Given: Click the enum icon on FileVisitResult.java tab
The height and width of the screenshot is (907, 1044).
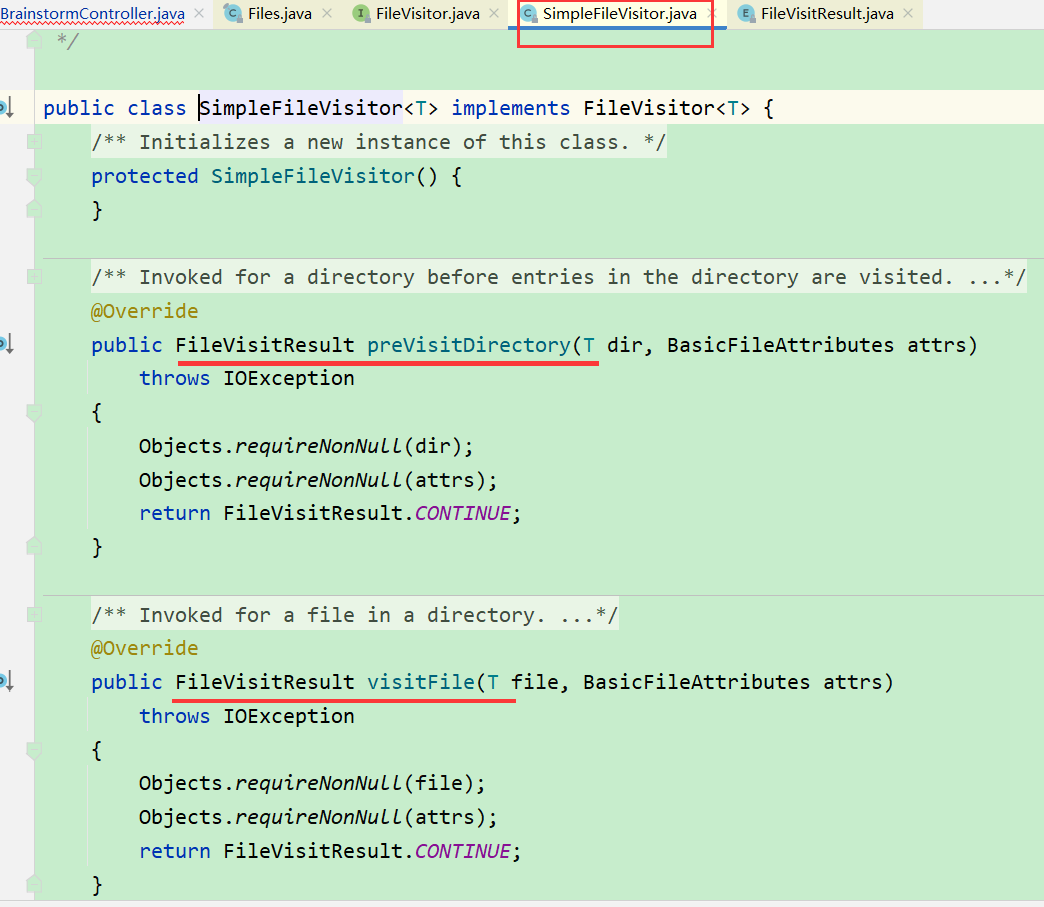Looking at the screenshot, I should [746, 13].
